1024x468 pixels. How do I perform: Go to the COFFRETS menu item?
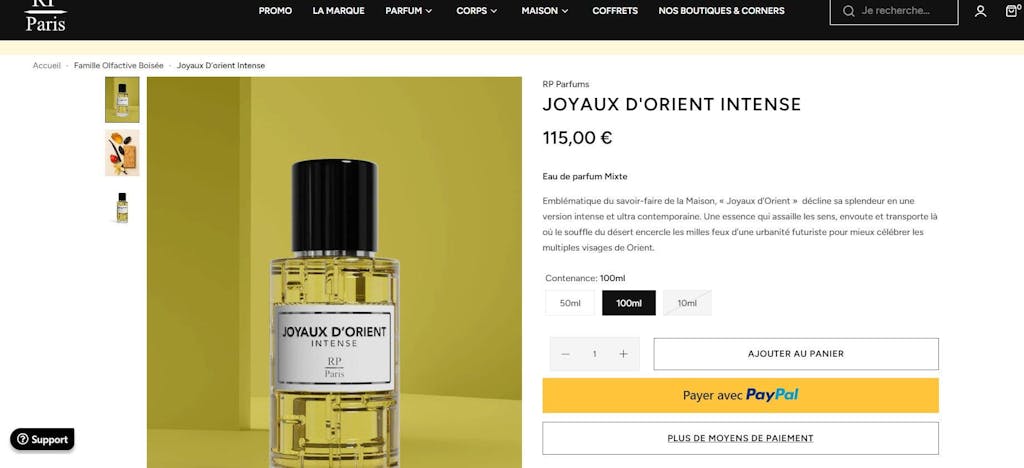(x=615, y=11)
